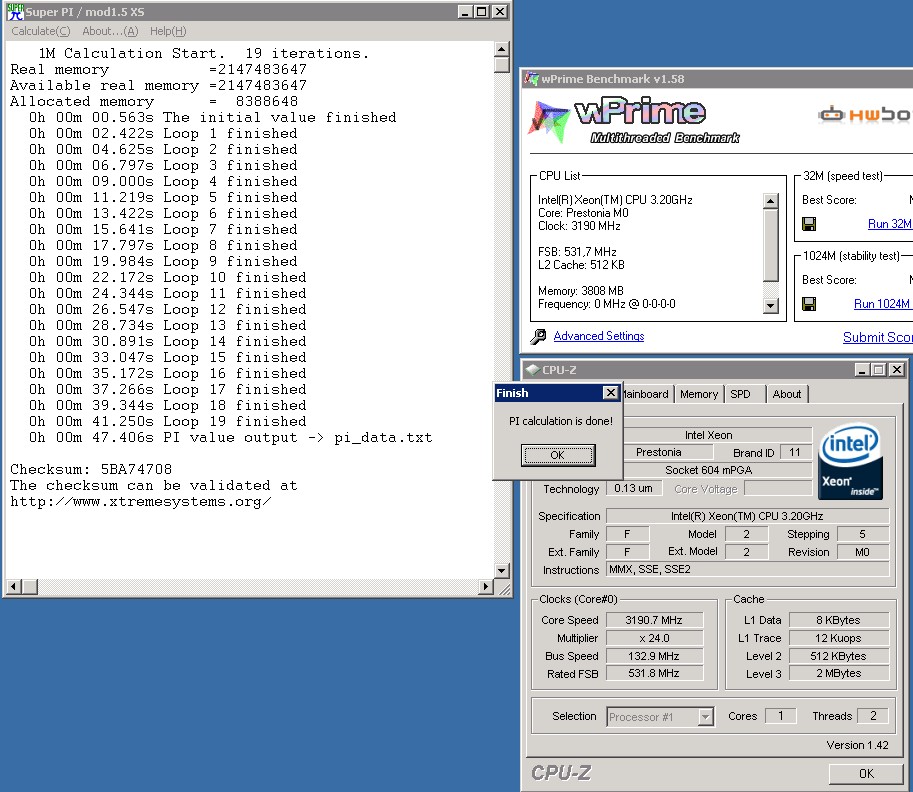Image resolution: width=913 pixels, height=792 pixels.
Task: Click the Checksum: 5BA74708 line
Action: 91,469
